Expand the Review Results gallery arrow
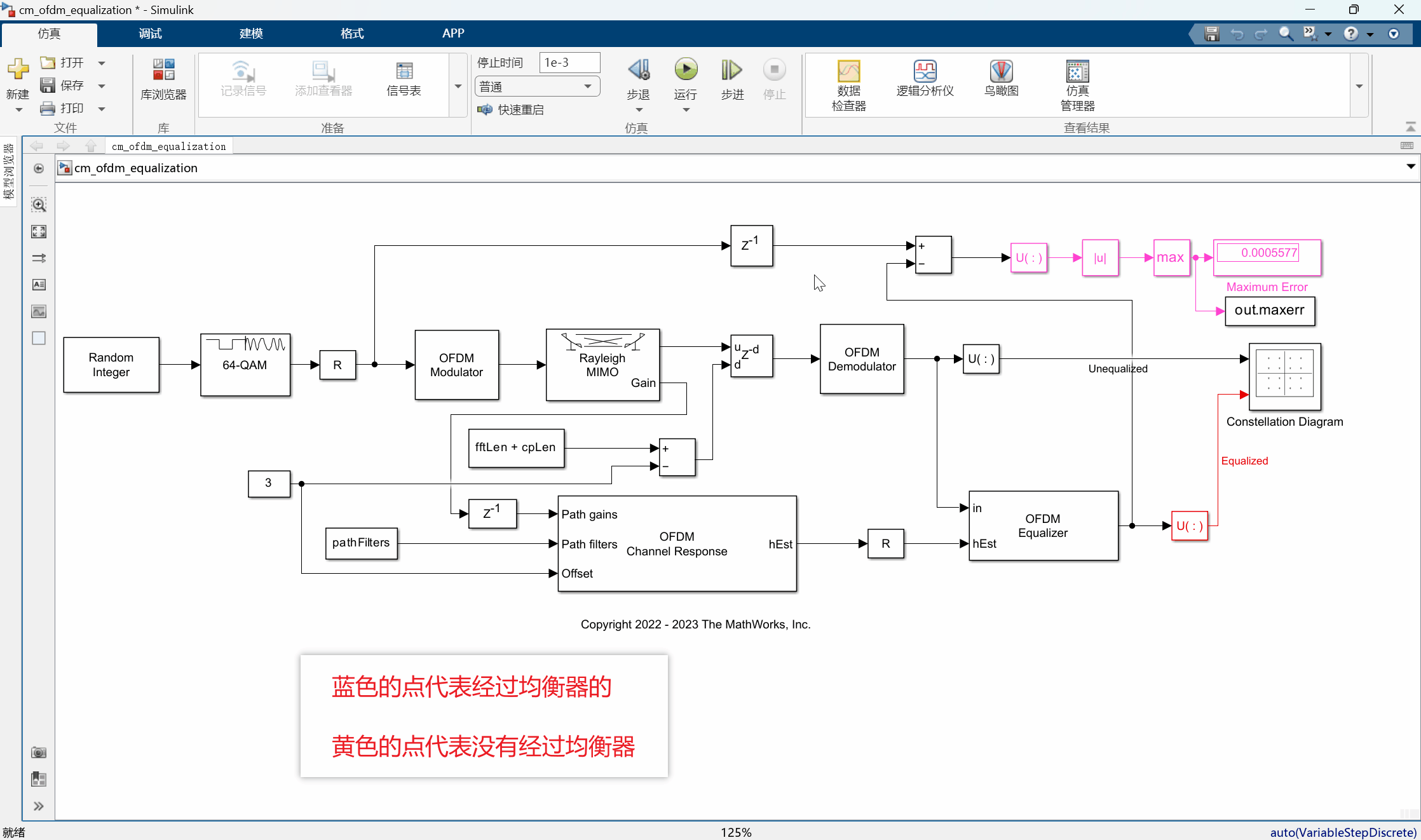 [1359, 86]
